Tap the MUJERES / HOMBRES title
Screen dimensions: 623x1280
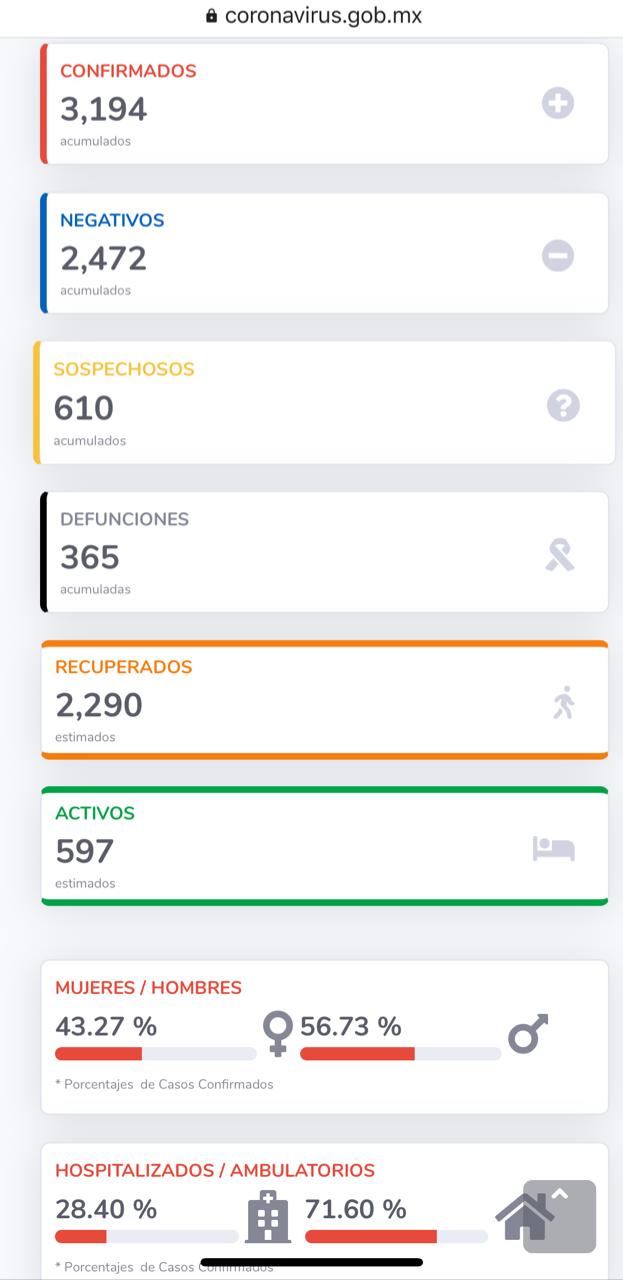click(x=148, y=988)
